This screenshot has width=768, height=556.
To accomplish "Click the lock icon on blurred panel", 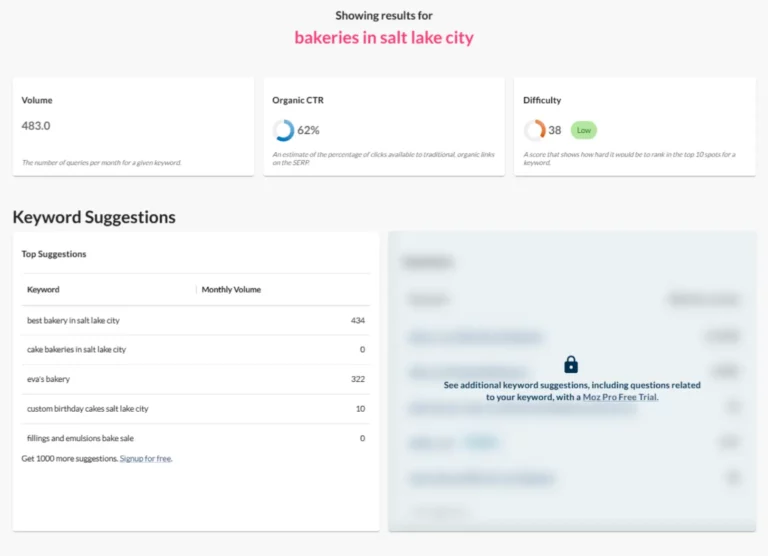I will [571, 364].
